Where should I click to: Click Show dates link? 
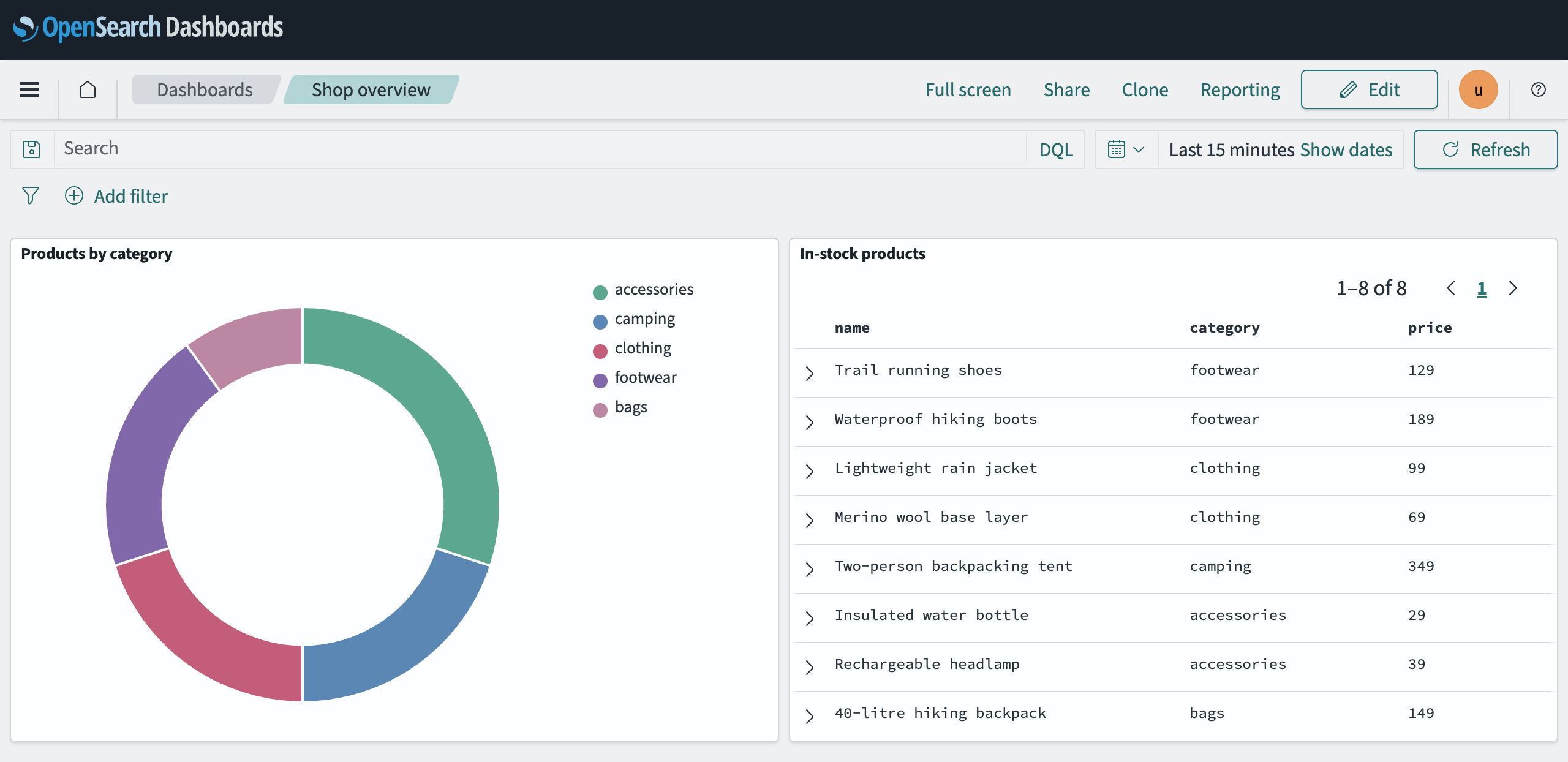tap(1346, 149)
